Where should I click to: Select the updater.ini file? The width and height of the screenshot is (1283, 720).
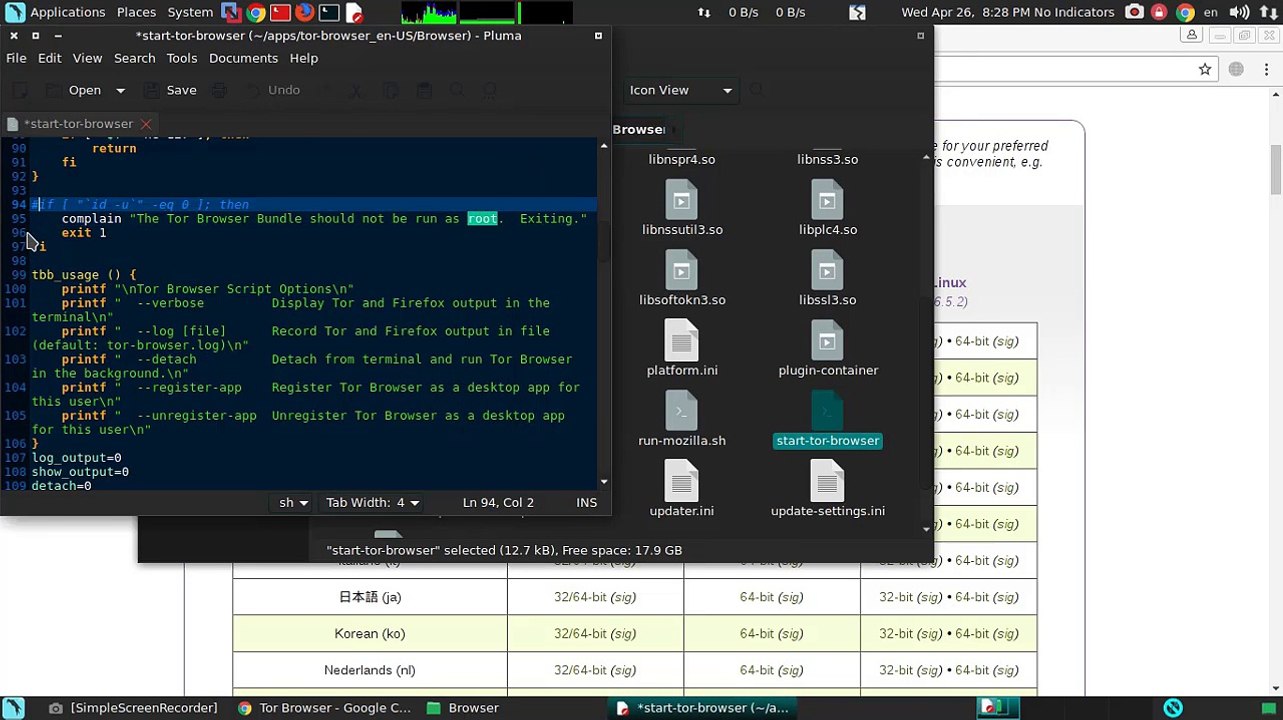coord(681,491)
